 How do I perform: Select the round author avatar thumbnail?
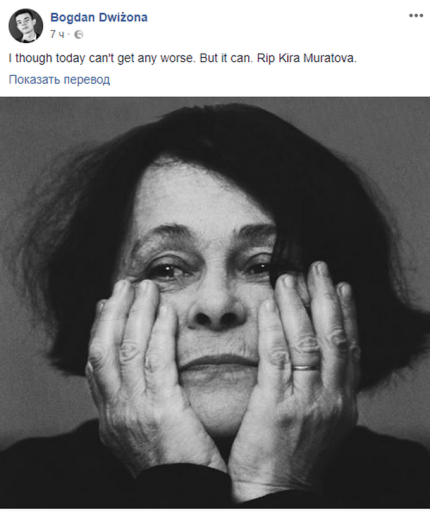(26, 26)
